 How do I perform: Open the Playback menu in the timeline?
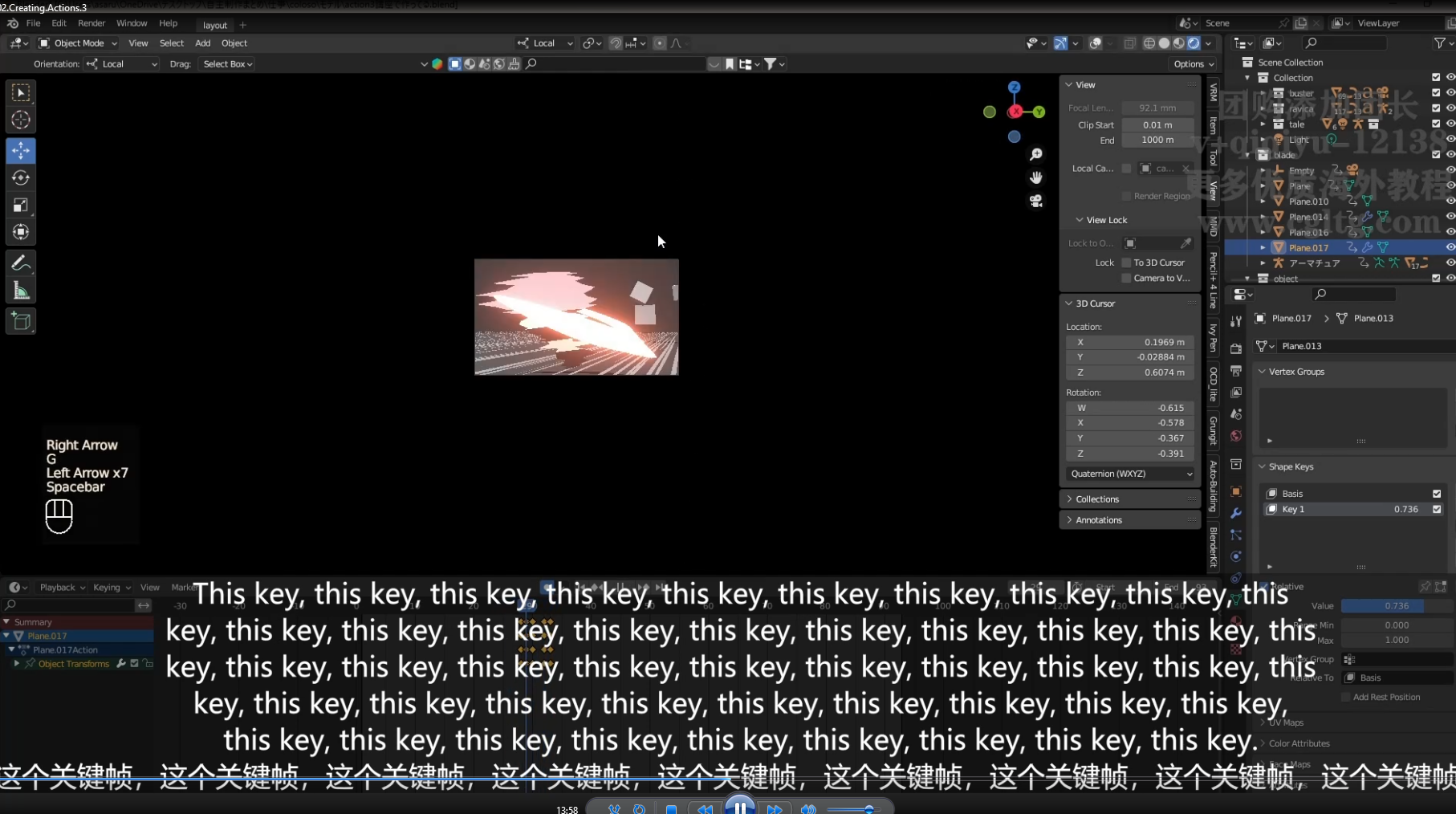pyautogui.click(x=62, y=588)
